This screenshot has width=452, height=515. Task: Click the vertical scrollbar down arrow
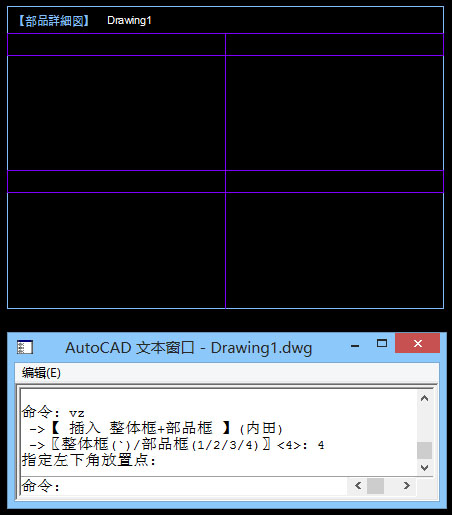(x=424, y=468)
